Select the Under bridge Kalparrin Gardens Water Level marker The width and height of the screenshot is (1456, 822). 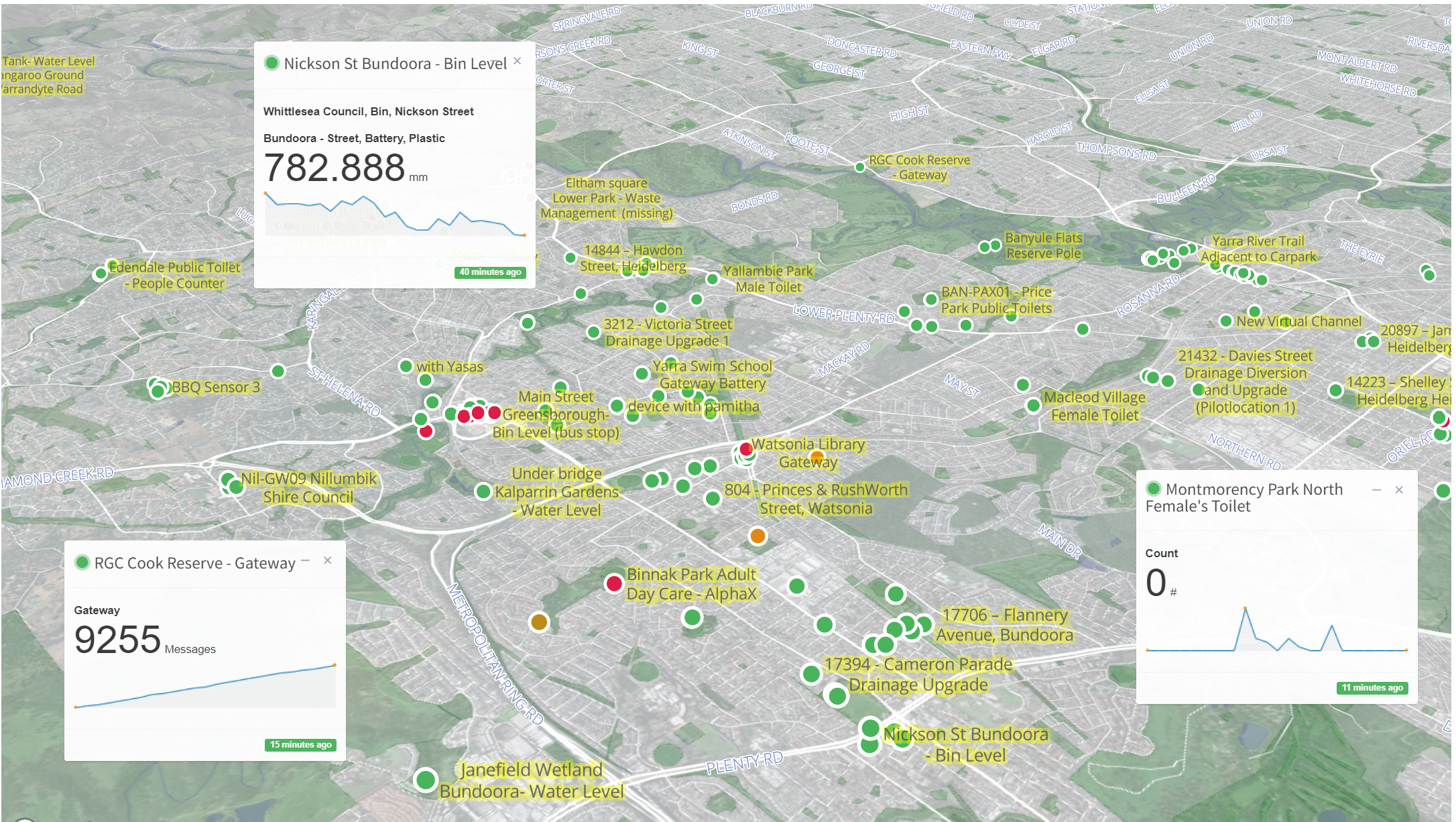tap(484, 491)
